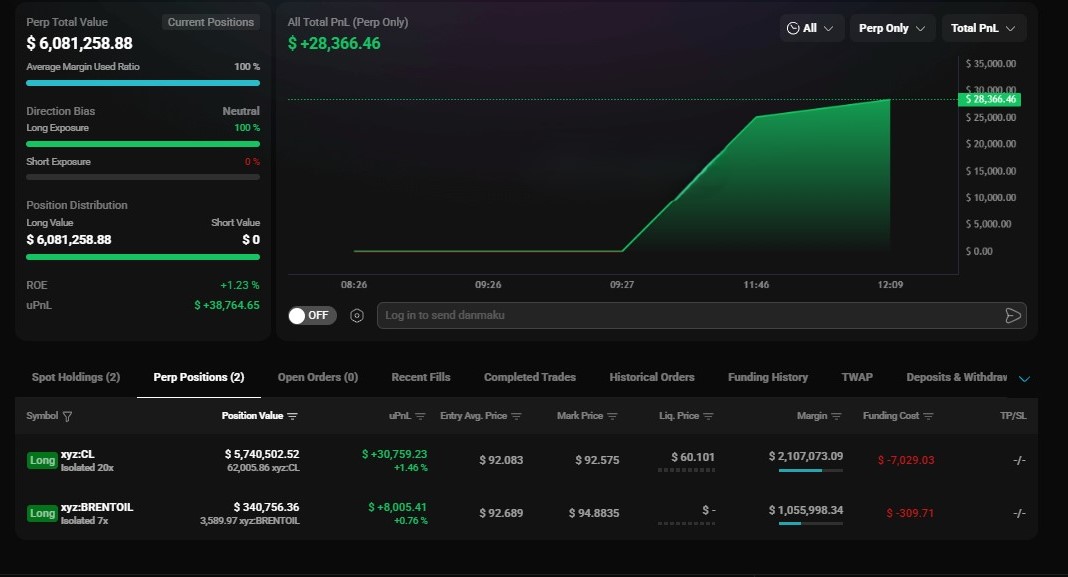This screenshot has width=1068, height=577.
Task: Click the Symbol column filter funnel icon
Action: 67,416
